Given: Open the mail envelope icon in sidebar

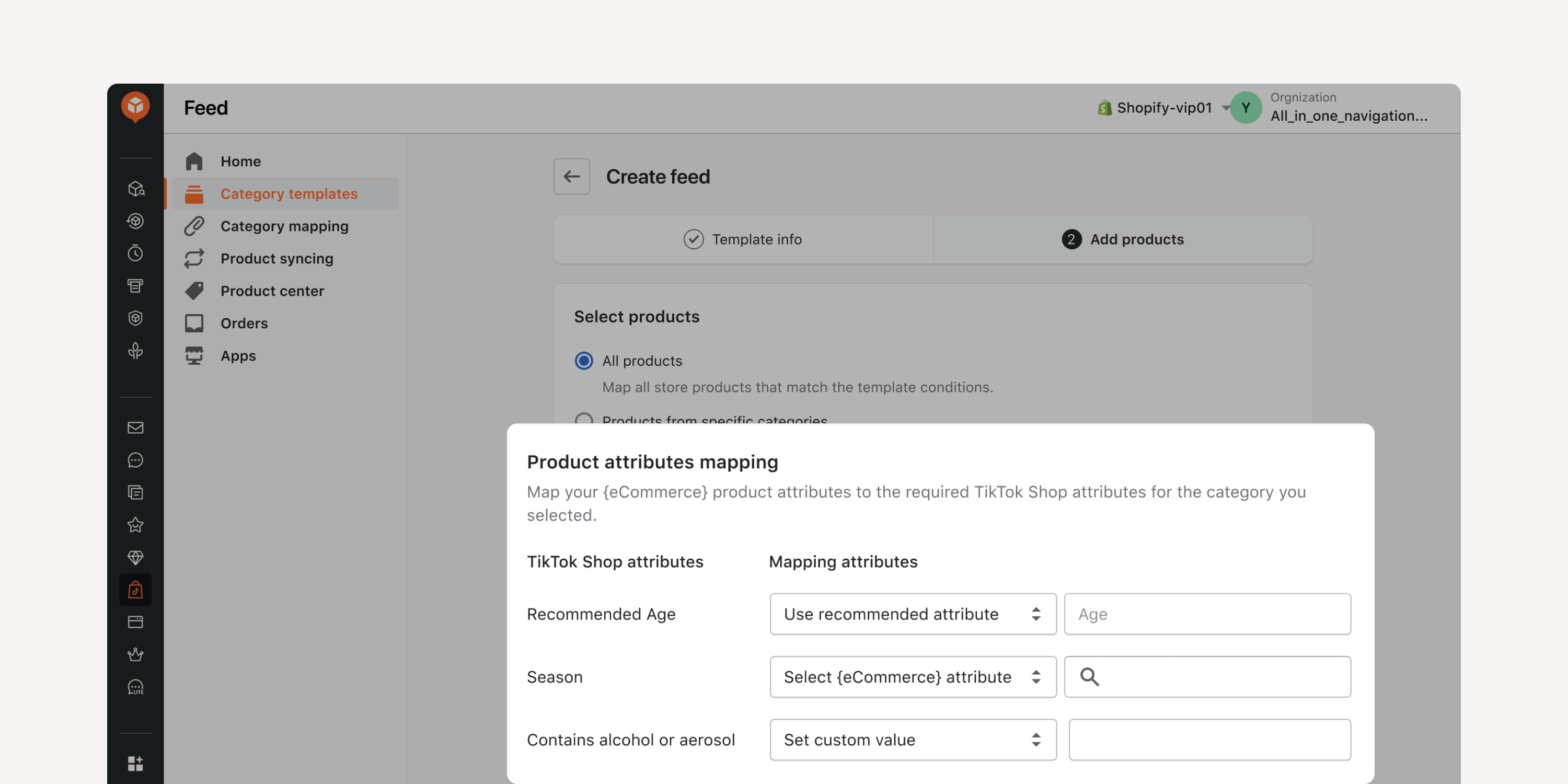Looking at the screenshot, I should (135, 428).
